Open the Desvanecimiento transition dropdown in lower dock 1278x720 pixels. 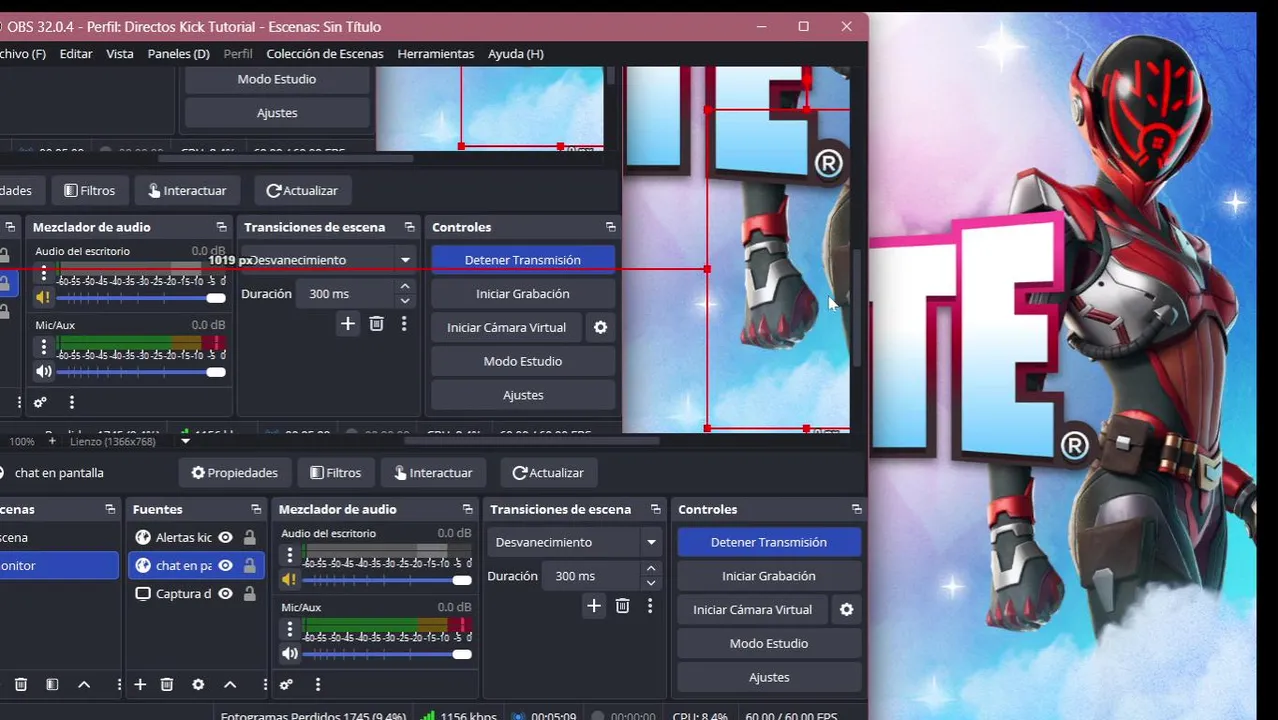[x=573, y=542]
